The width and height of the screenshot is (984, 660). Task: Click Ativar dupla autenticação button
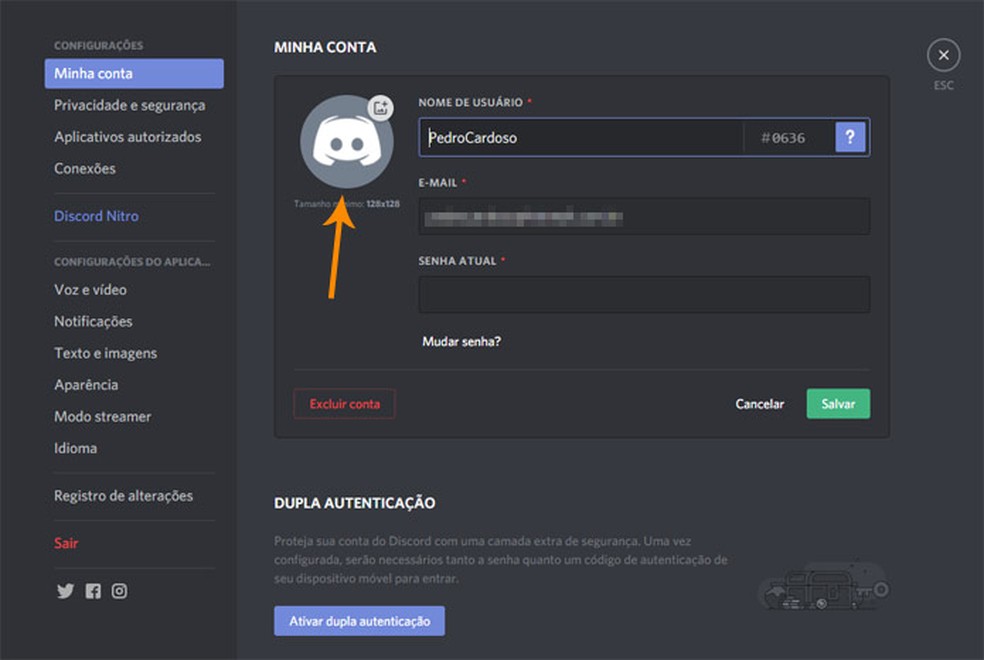[360, 621]
